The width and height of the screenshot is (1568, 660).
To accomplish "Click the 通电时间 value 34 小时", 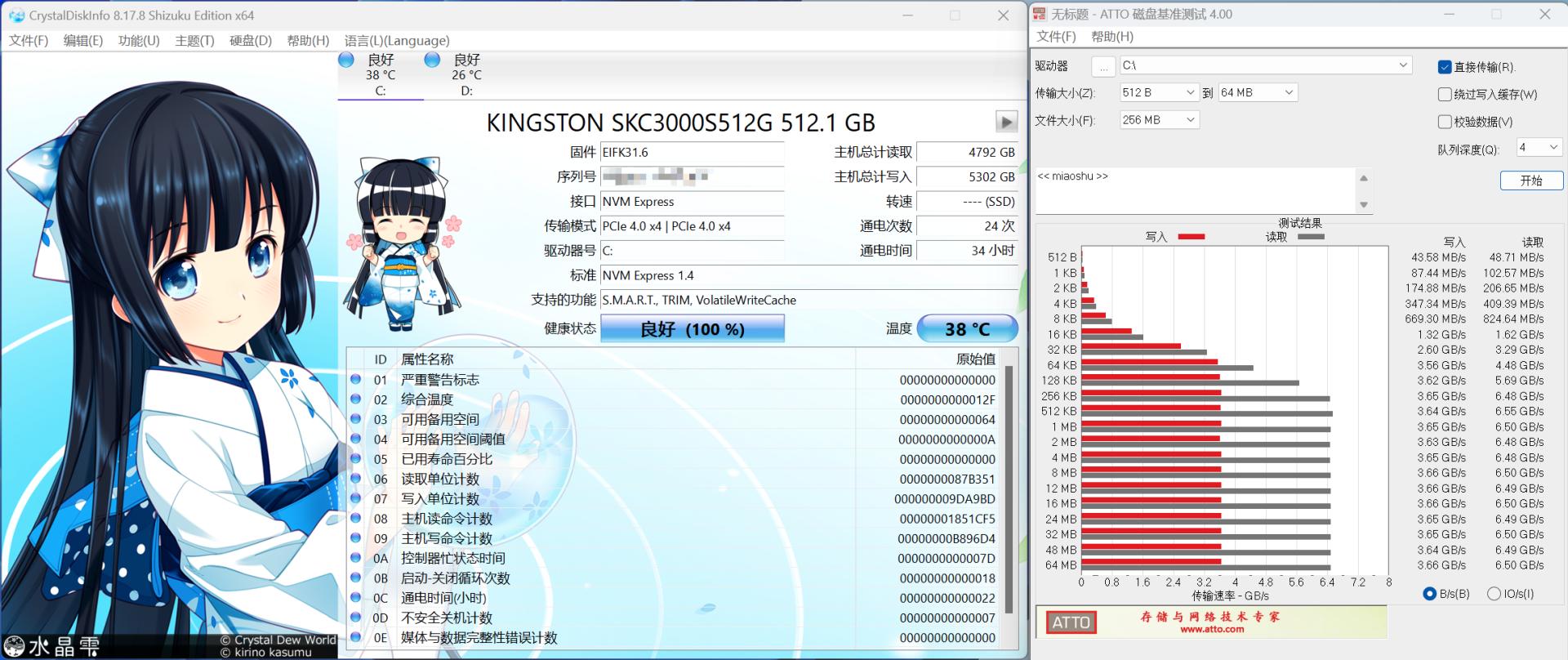I will coord(968,251).
